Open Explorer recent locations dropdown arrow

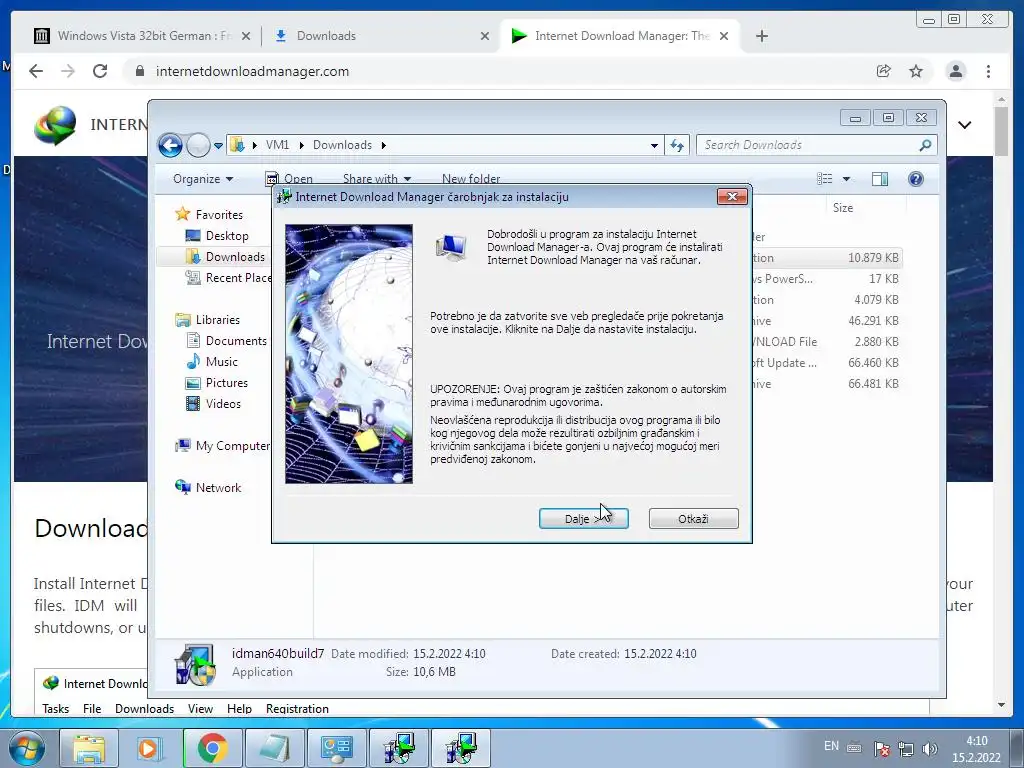pyautogui.click(x=218, y=146)
